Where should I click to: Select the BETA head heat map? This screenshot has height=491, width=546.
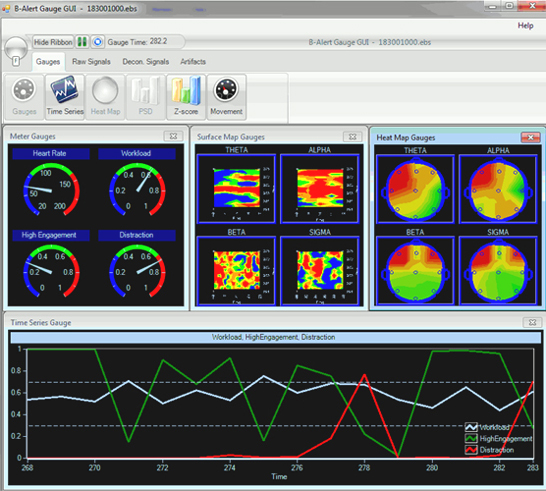coord(415,271)
